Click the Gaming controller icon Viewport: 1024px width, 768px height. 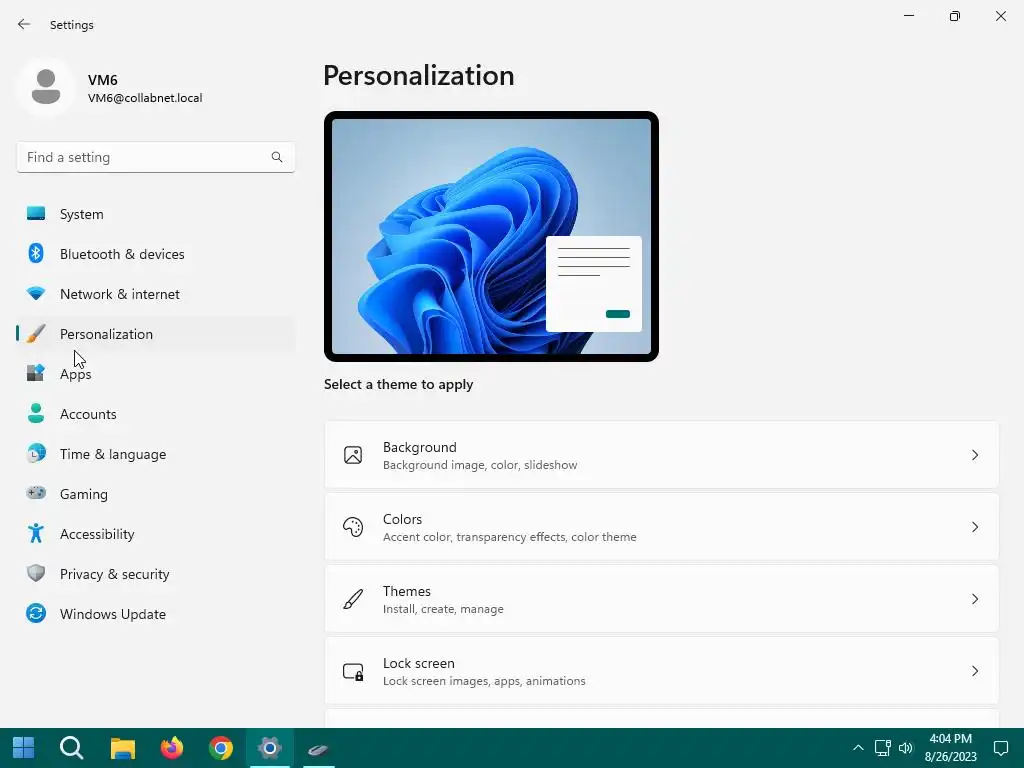(36, 493)
